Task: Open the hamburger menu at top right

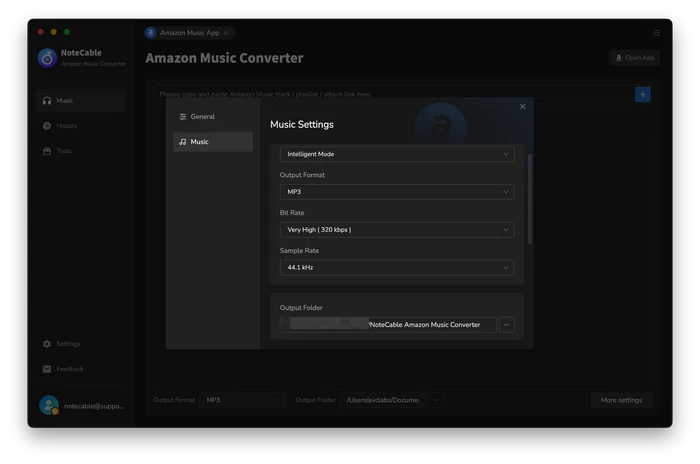Action: (657, 33)
